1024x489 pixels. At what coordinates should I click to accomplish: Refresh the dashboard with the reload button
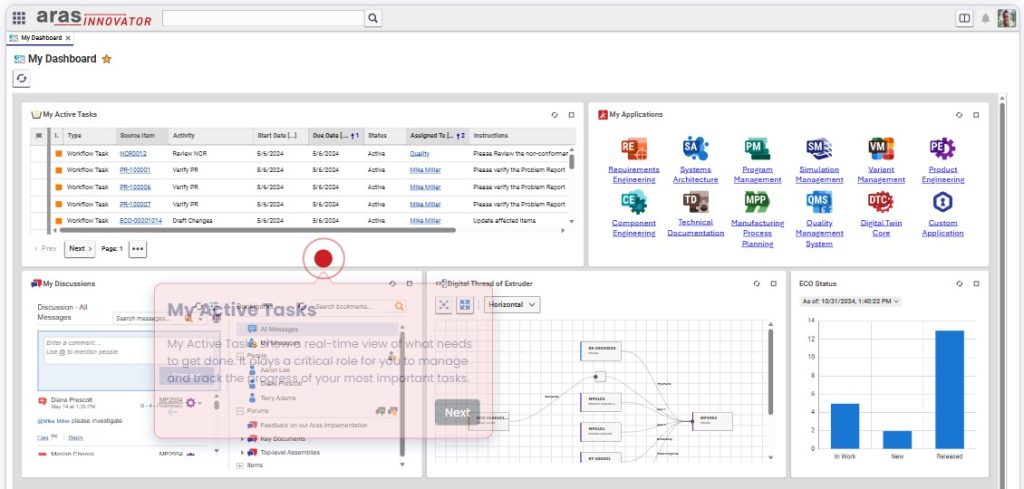pos(22,78)
